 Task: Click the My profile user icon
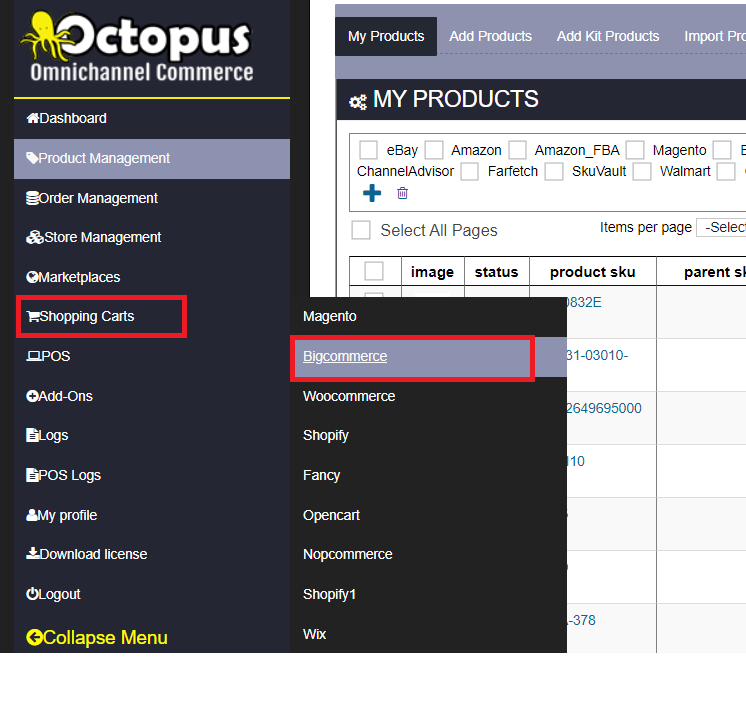tap(31, 515)
